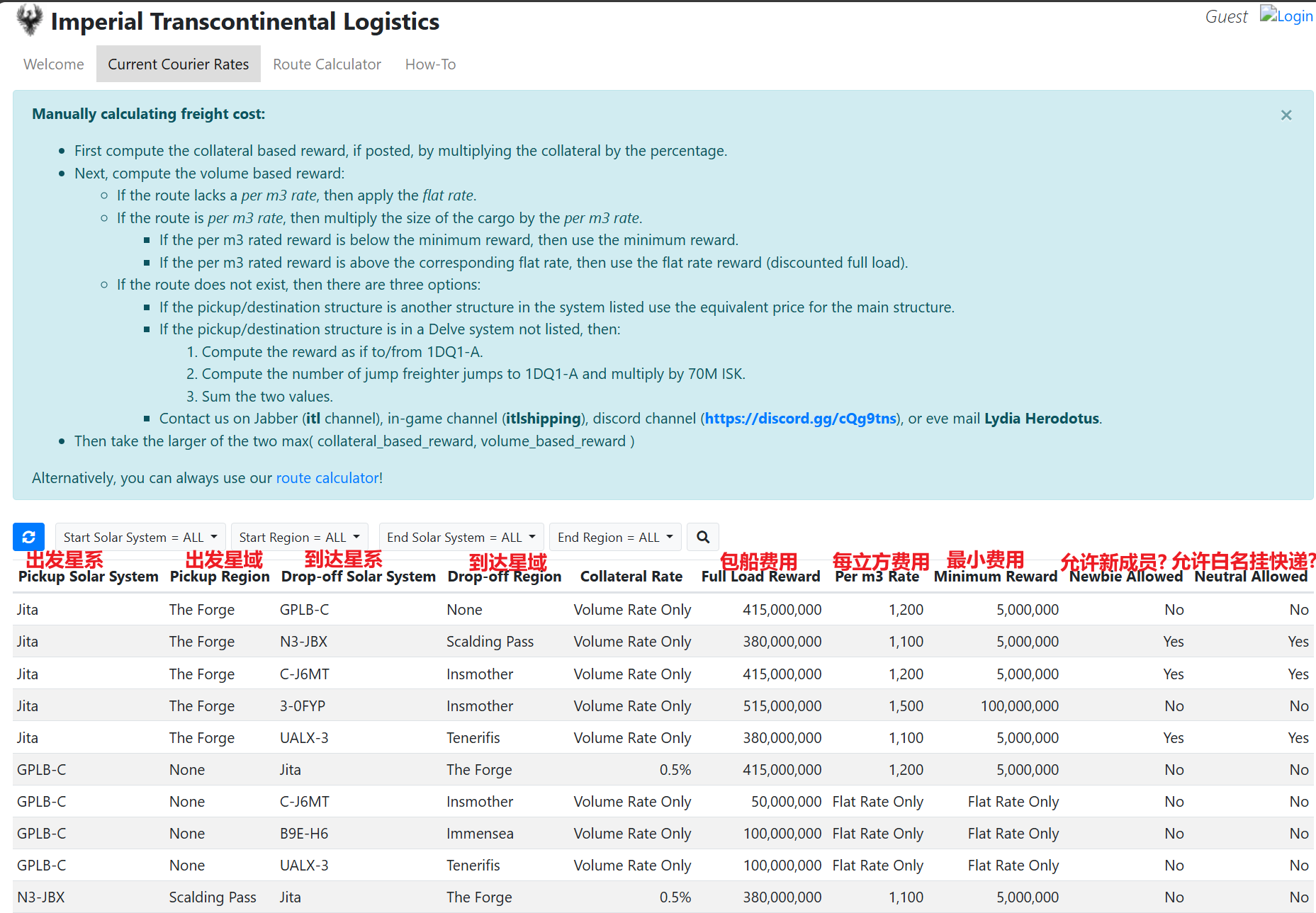Select the Current Courier Rates tab
The image size is (1316, 913).
178,64
